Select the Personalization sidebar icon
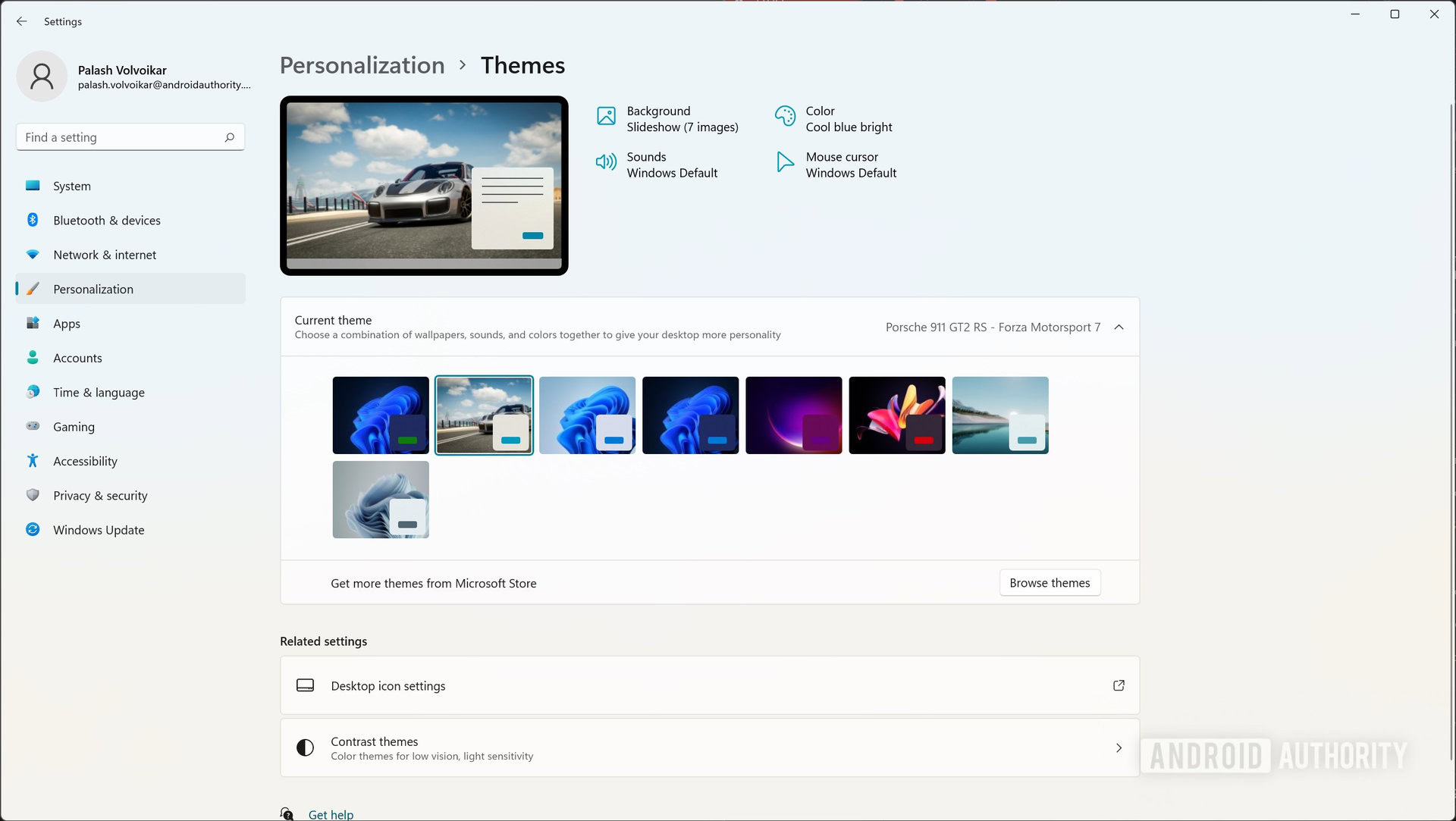This screenshot has height=821, width=1456. tap(35, 289)
